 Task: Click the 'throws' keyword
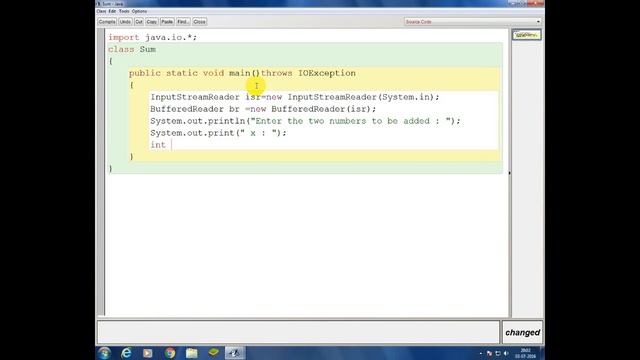(x=277, y=73)
